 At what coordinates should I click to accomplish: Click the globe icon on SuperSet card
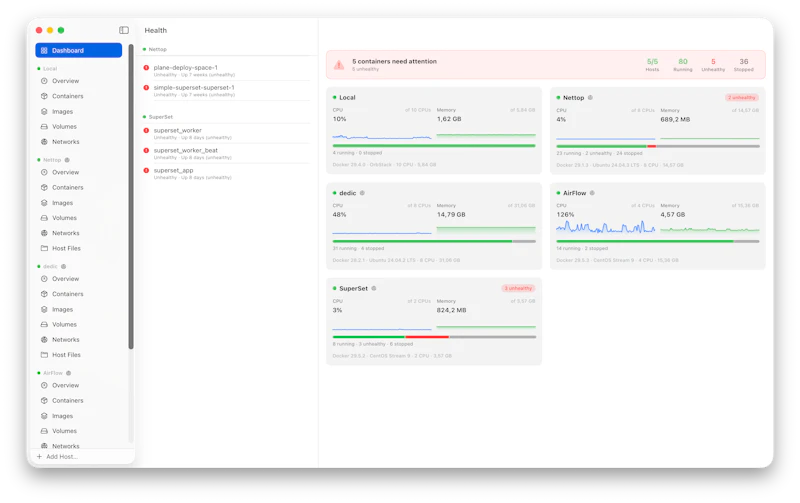pyautogui.click(x=374, y=288)
